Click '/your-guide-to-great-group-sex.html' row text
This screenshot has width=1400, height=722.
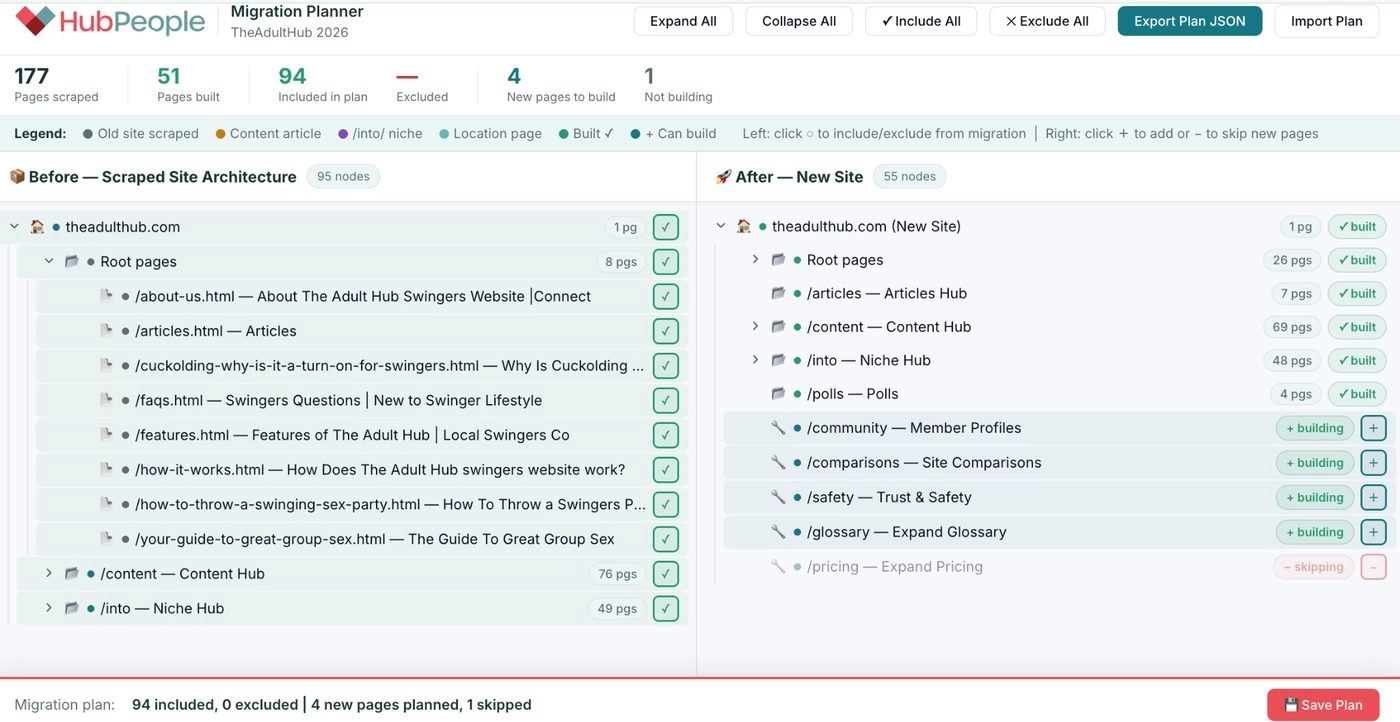(x=375, y=539)
